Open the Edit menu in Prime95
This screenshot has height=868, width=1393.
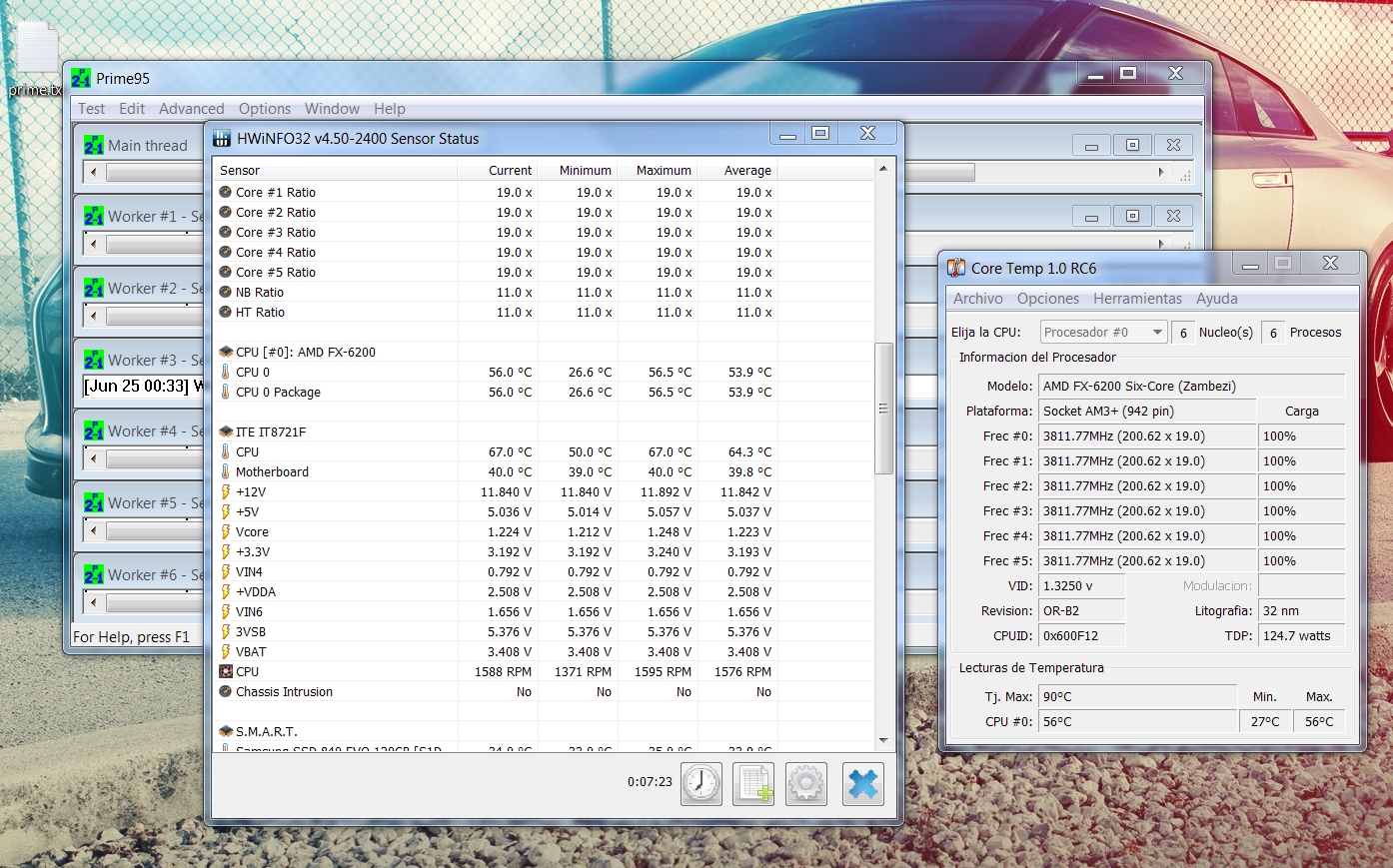(x=132, y=109)
